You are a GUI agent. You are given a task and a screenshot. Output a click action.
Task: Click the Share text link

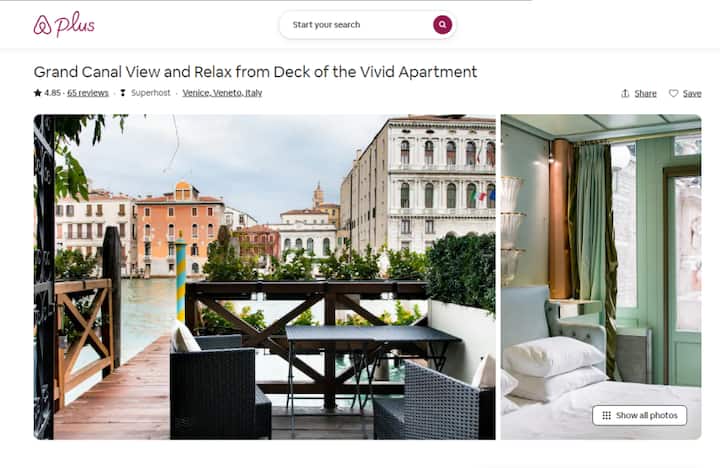(645, 93)
